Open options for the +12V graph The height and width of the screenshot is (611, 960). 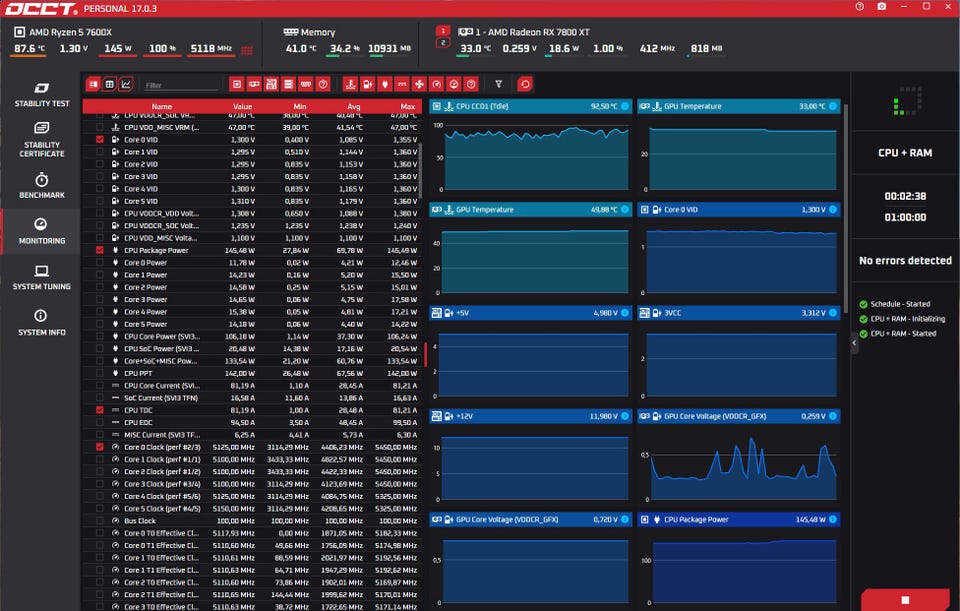624,416
